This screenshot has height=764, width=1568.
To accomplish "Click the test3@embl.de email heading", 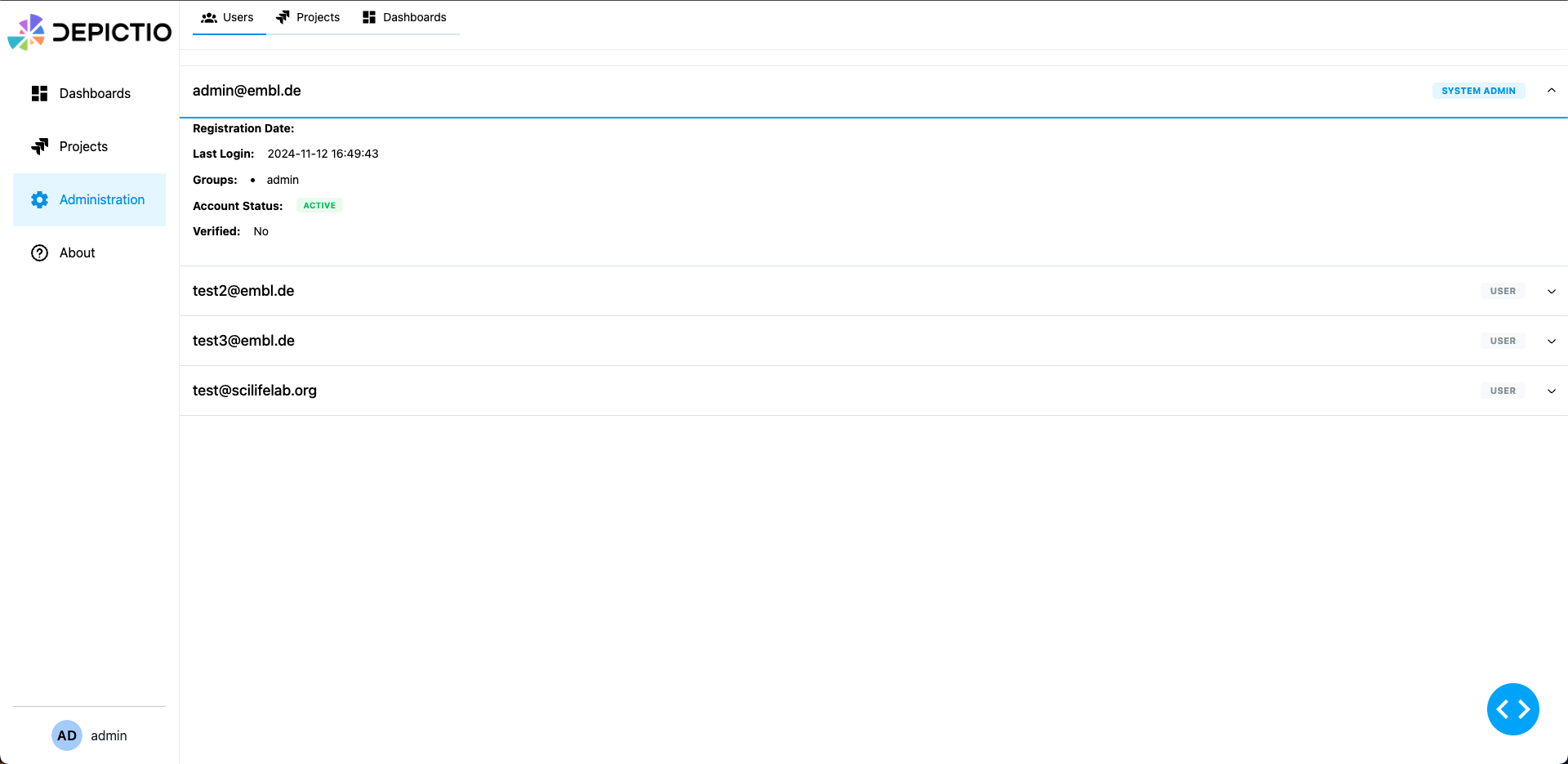I will point(243,341).
